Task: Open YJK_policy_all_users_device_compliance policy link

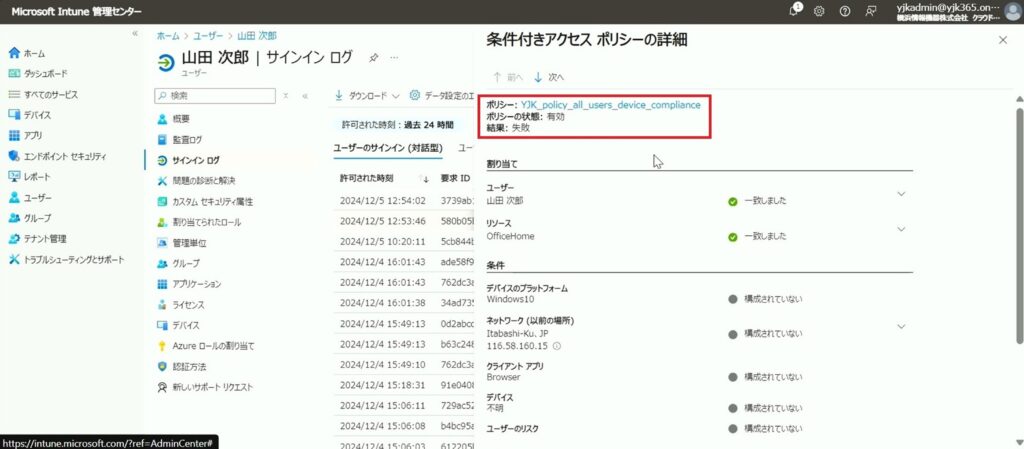Action: click(x=611, y=105)
